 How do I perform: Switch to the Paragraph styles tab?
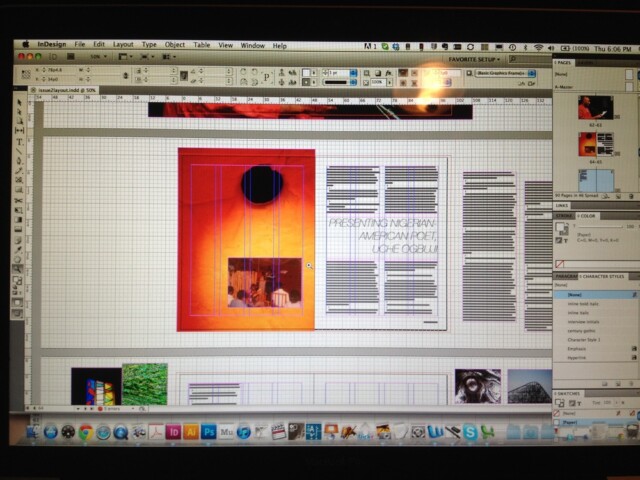(565, 276)
